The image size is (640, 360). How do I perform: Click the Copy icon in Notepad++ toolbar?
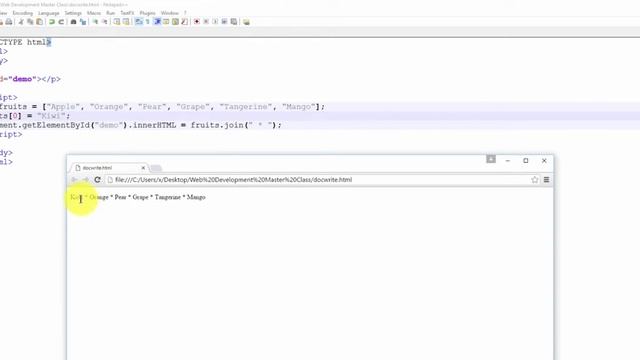coord(30,22)
